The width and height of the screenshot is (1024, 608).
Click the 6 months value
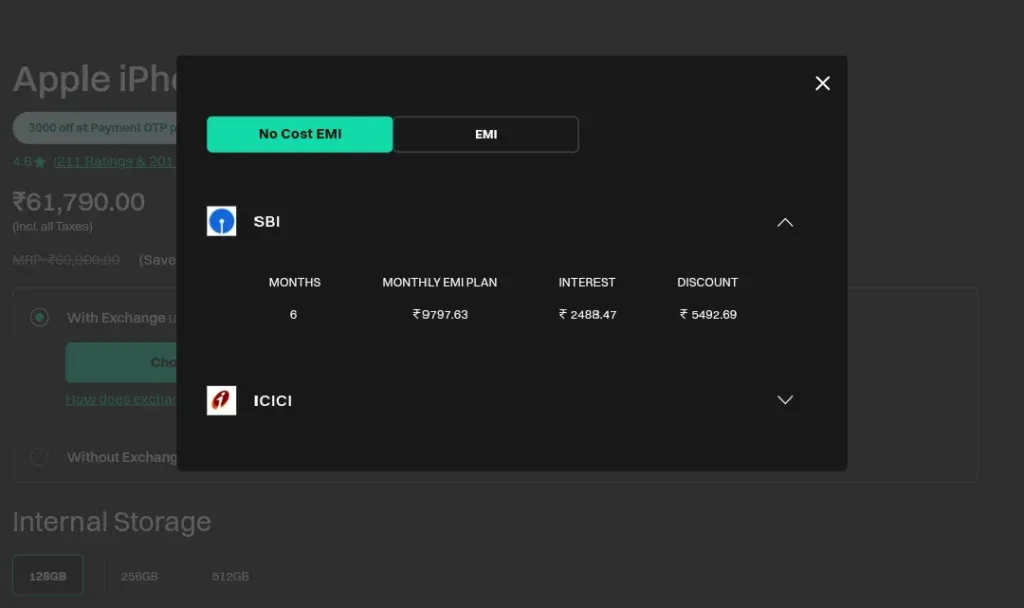point(293,314)
